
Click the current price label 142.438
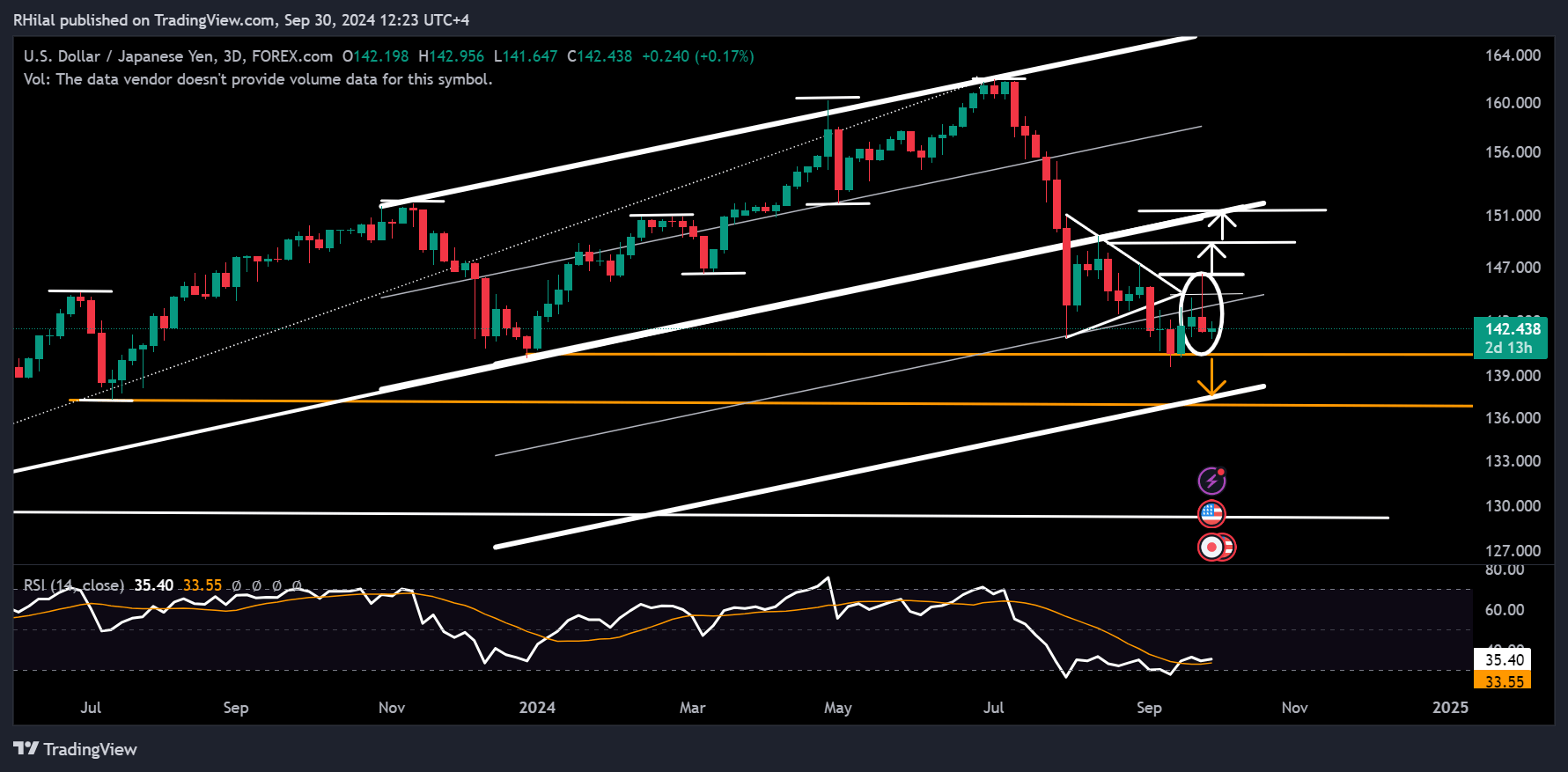[1513, 329]
